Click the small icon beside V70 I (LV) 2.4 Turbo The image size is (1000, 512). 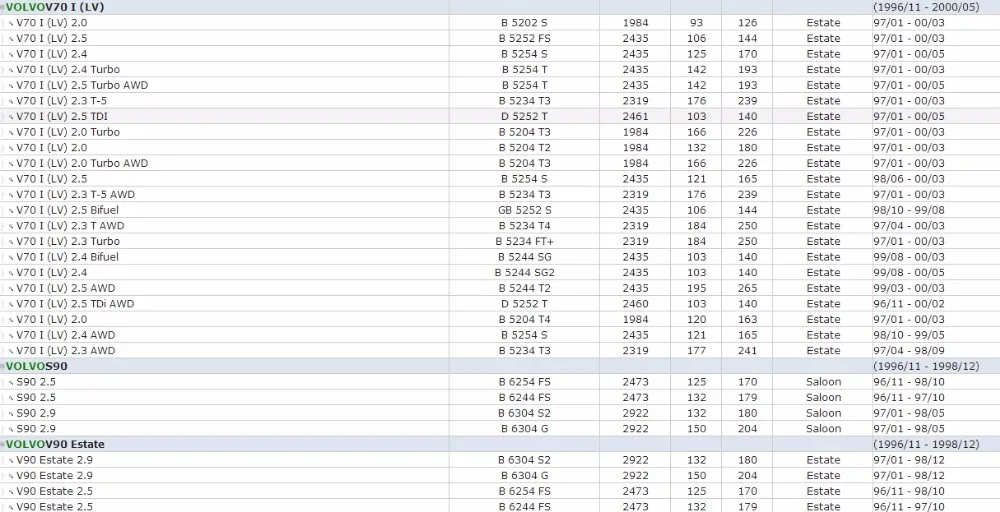click(11, 70)
